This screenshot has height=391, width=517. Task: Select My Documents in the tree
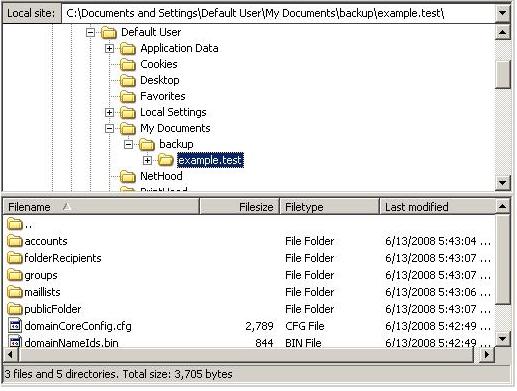pyautogui.click(x=175, y=128)
